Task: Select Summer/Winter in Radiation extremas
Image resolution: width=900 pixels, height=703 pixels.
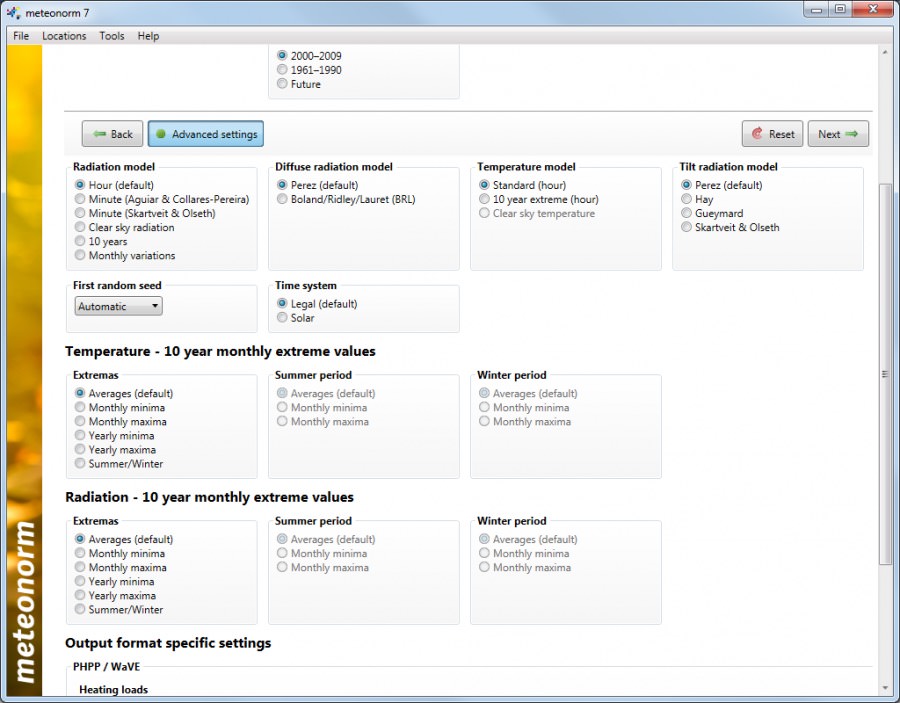Action: click(x=80, y=609)
